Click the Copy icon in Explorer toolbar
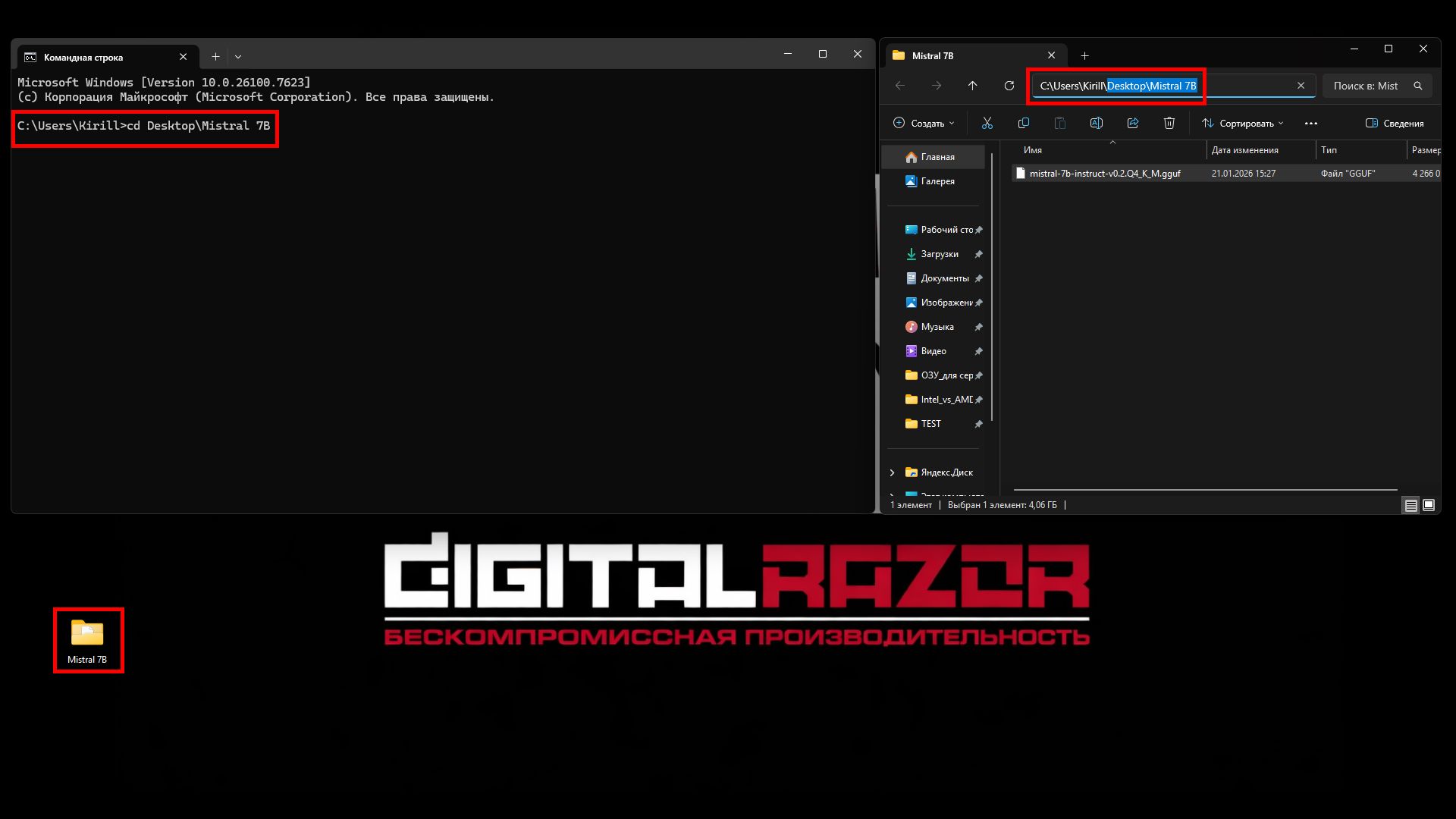This screenshot has width=1456, height=819. pos(1023,123)
